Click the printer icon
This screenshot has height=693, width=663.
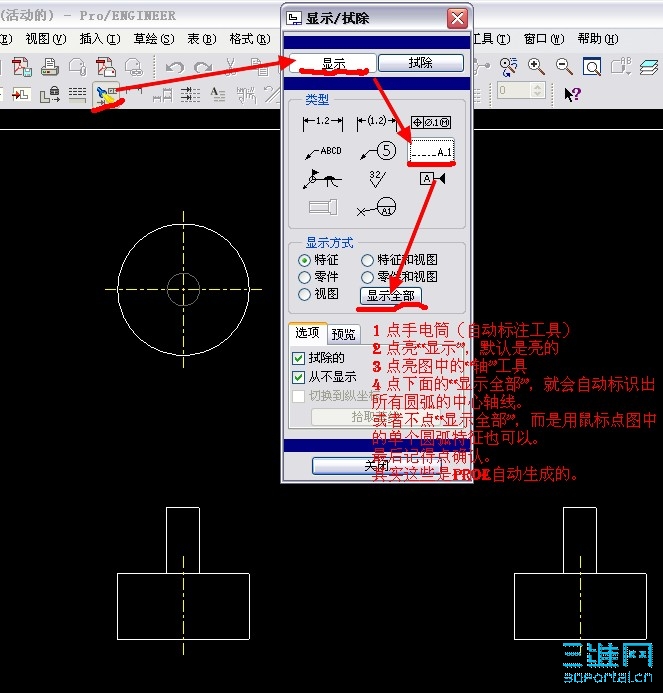click(x=50, y=67)
